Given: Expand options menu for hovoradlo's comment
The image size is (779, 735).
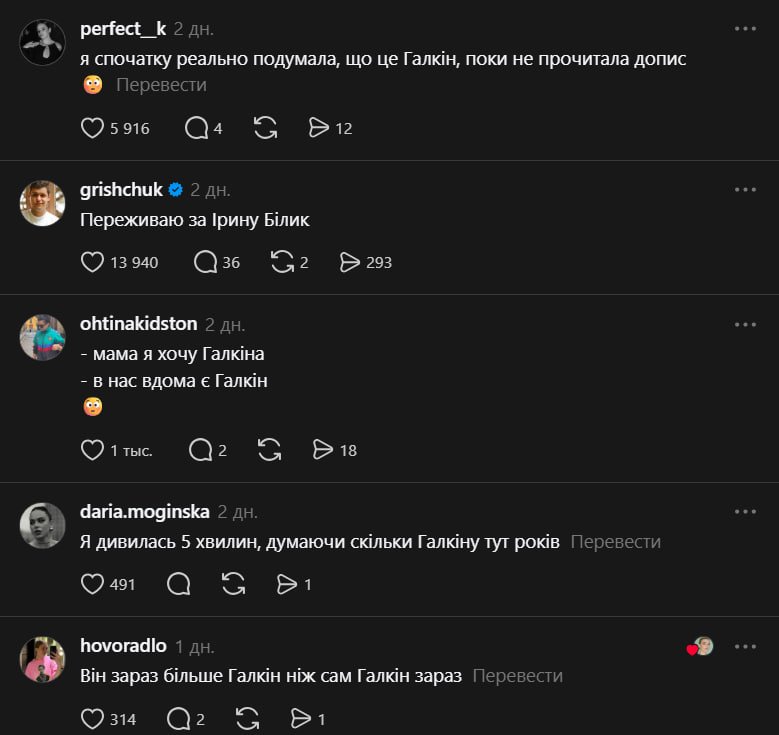Looking at the screenshot, I should pos(745,647).
